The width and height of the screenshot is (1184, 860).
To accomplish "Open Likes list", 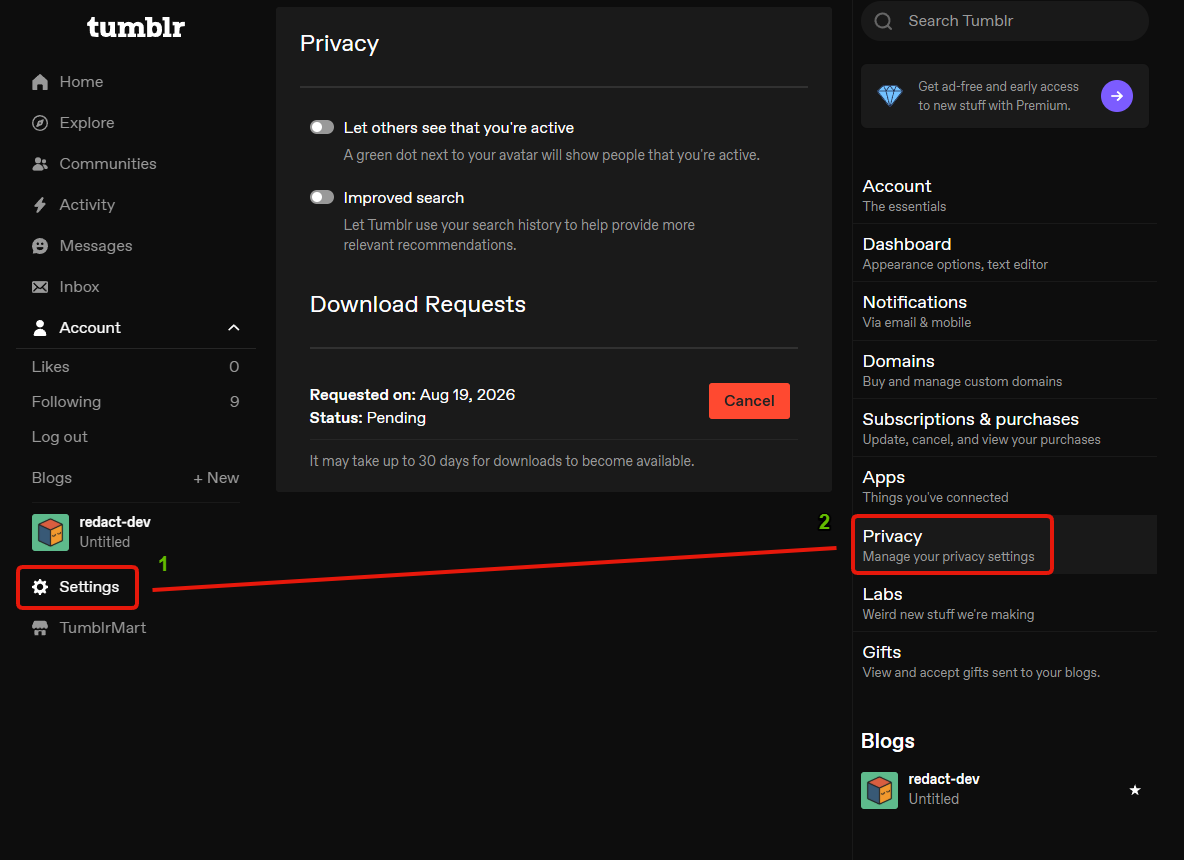I will (51, 366).
